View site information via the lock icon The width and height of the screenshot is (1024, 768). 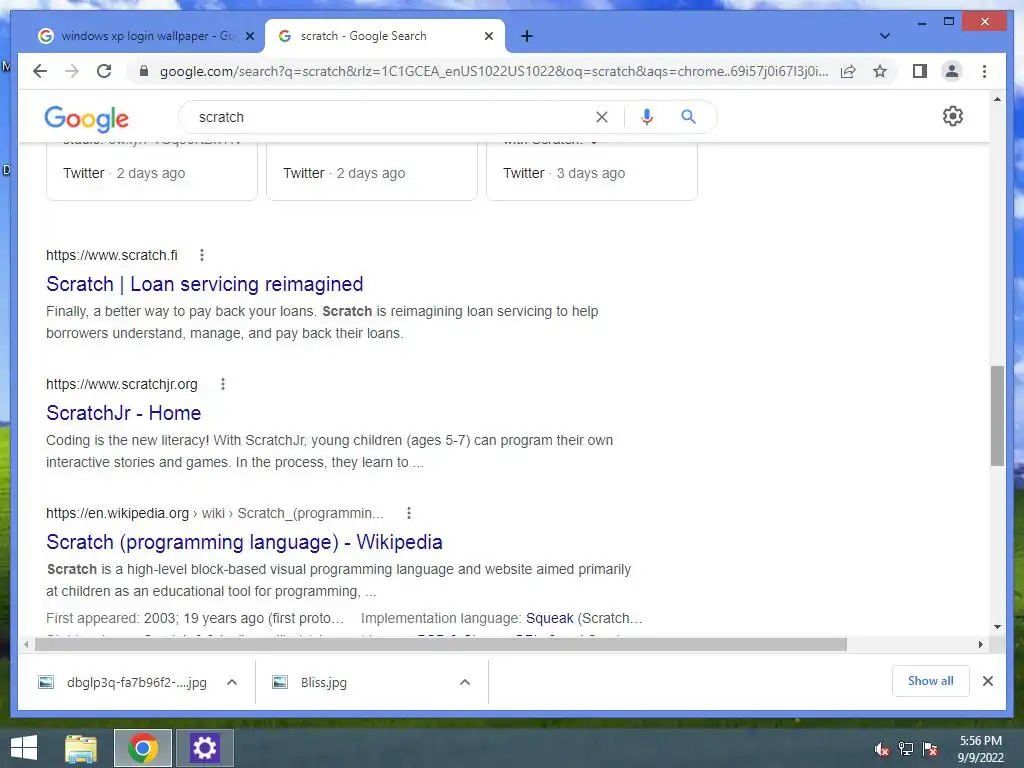click(144, 71)
